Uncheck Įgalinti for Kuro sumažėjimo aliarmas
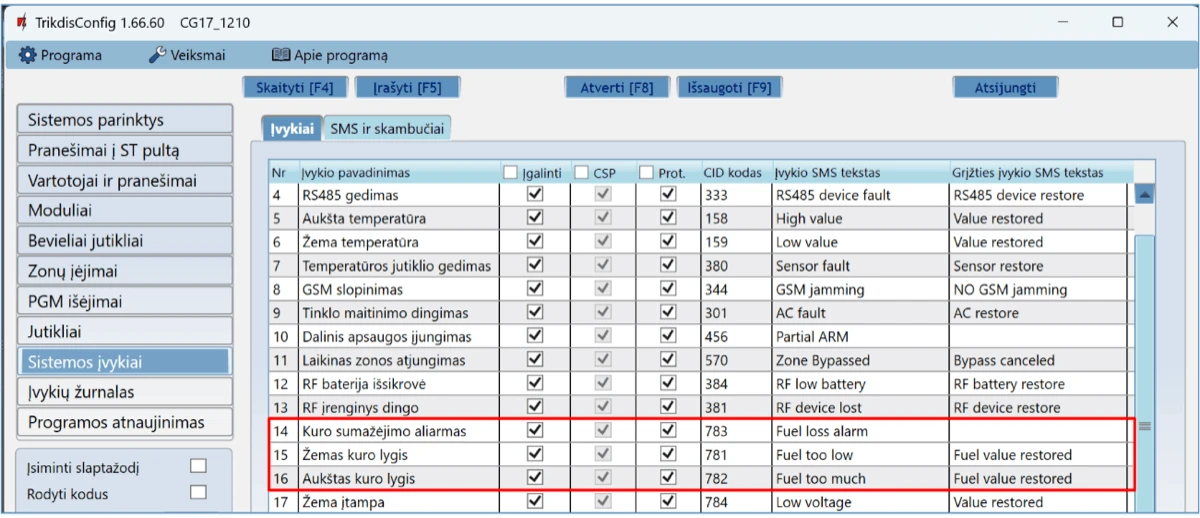Image resolution: width=1200 pixels, height=518 pixels. 535,431
